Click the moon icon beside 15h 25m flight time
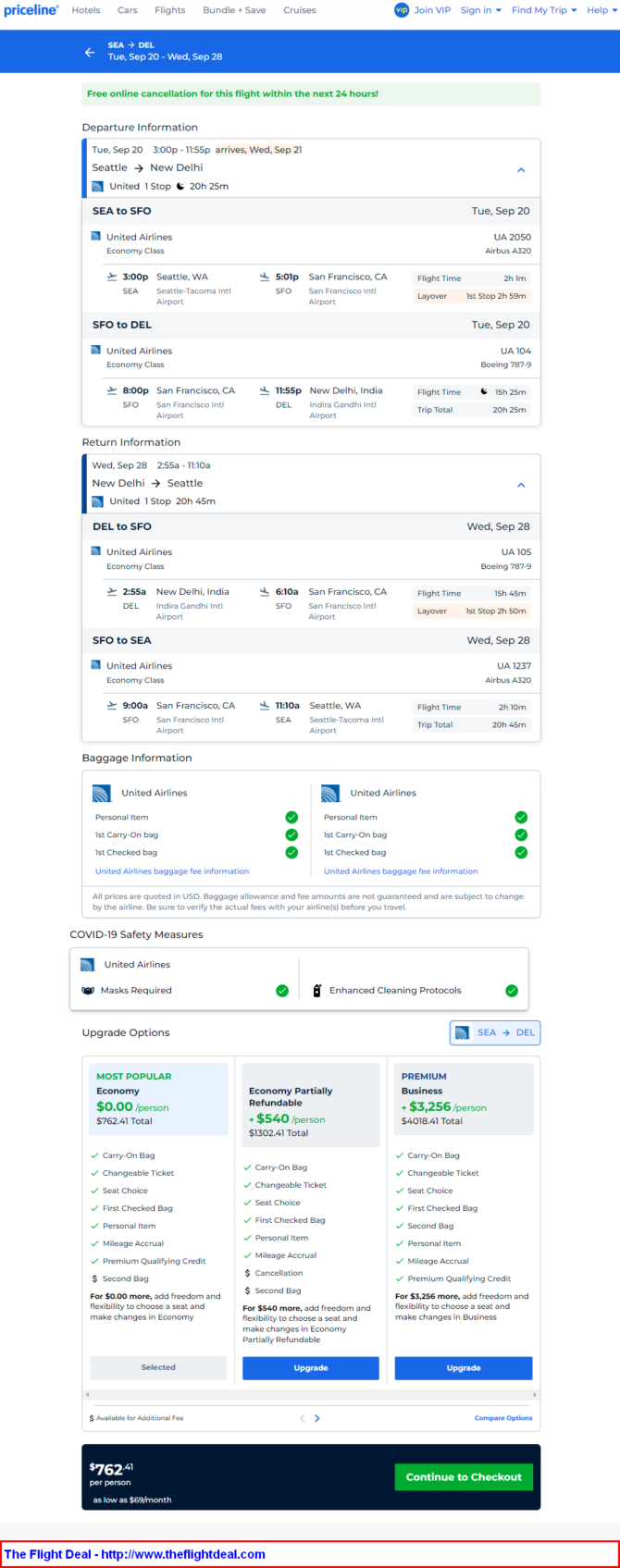Image resolution: width=620 pixels, height=1568 pixels. click(483, 391)
